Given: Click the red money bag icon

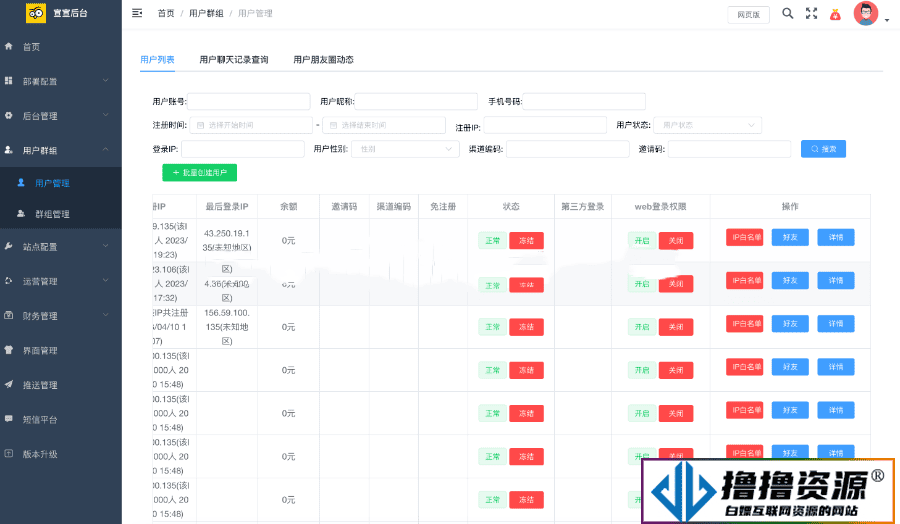Looking at the screenshot, I should tap(835, 14).
